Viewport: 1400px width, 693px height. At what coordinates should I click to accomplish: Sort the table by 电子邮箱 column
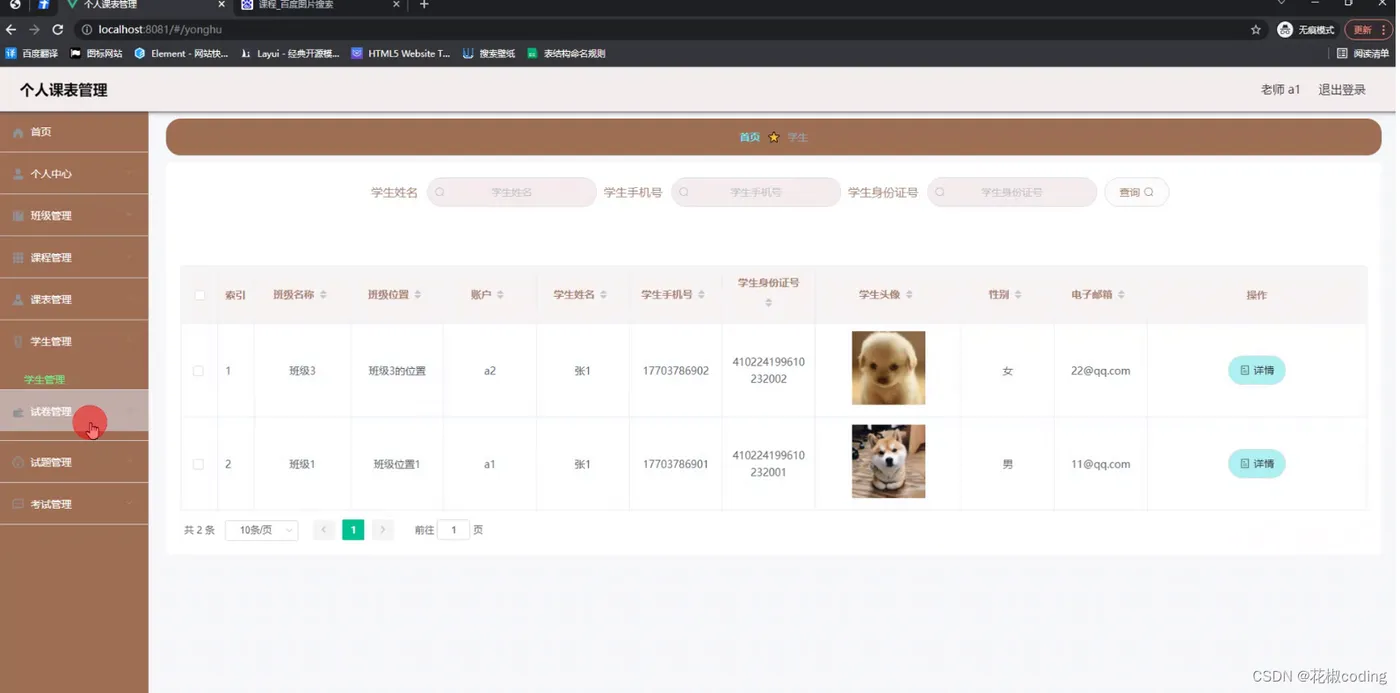1121,295
